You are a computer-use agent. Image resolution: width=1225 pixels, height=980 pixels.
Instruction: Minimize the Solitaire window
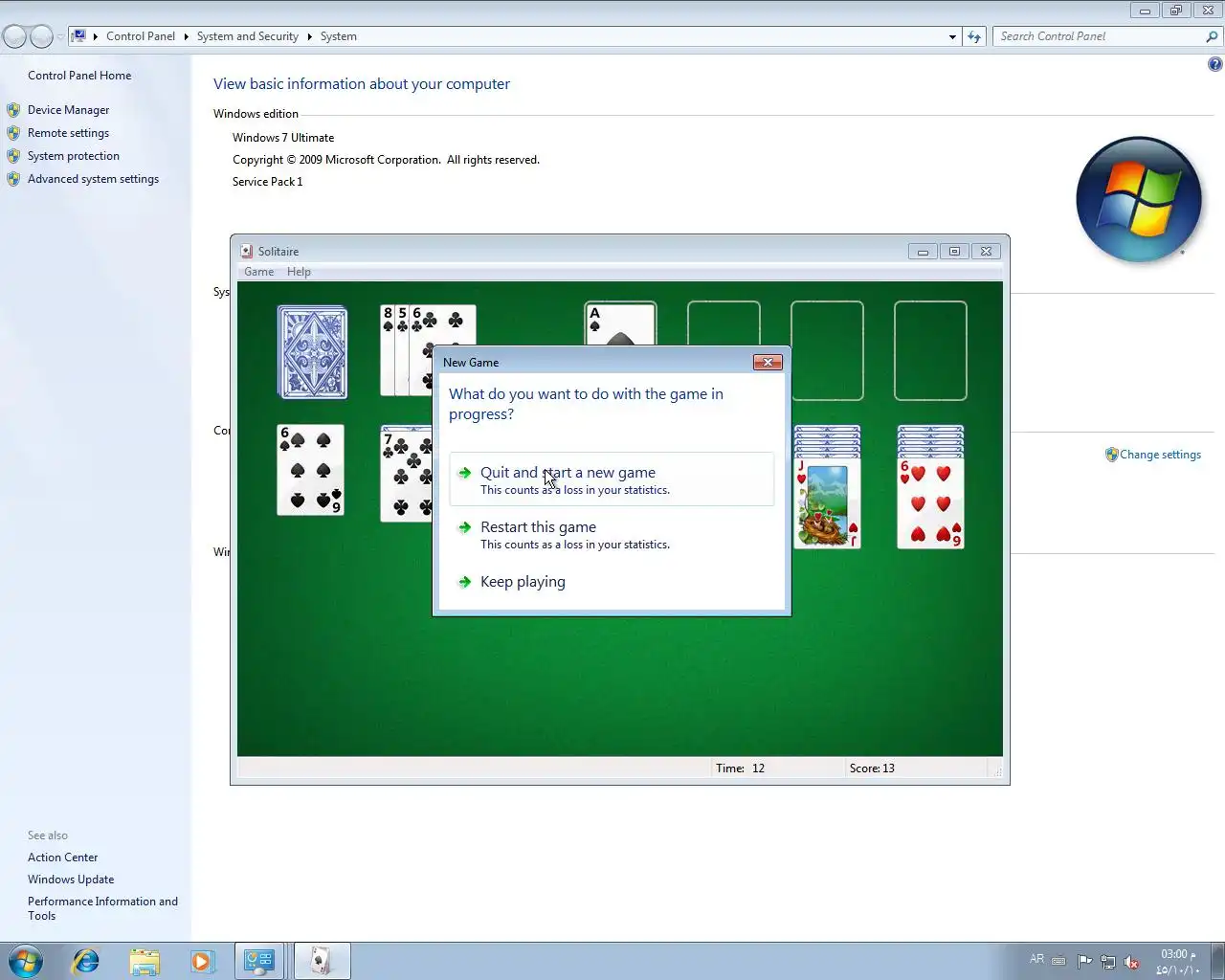pos(923,252)
